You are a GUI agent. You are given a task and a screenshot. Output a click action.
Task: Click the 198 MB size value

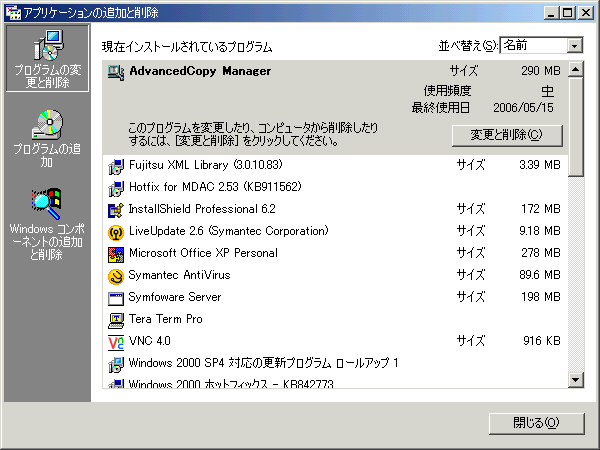point(541,297)
